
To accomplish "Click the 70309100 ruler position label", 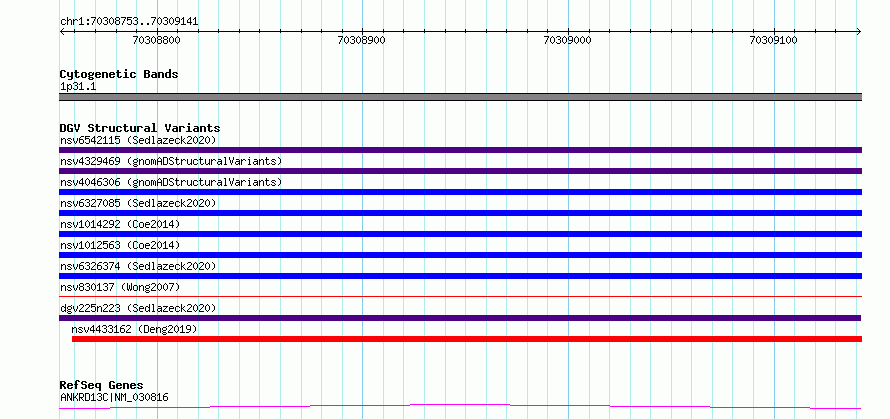I will pyautogui.click(x=773, y=40).
